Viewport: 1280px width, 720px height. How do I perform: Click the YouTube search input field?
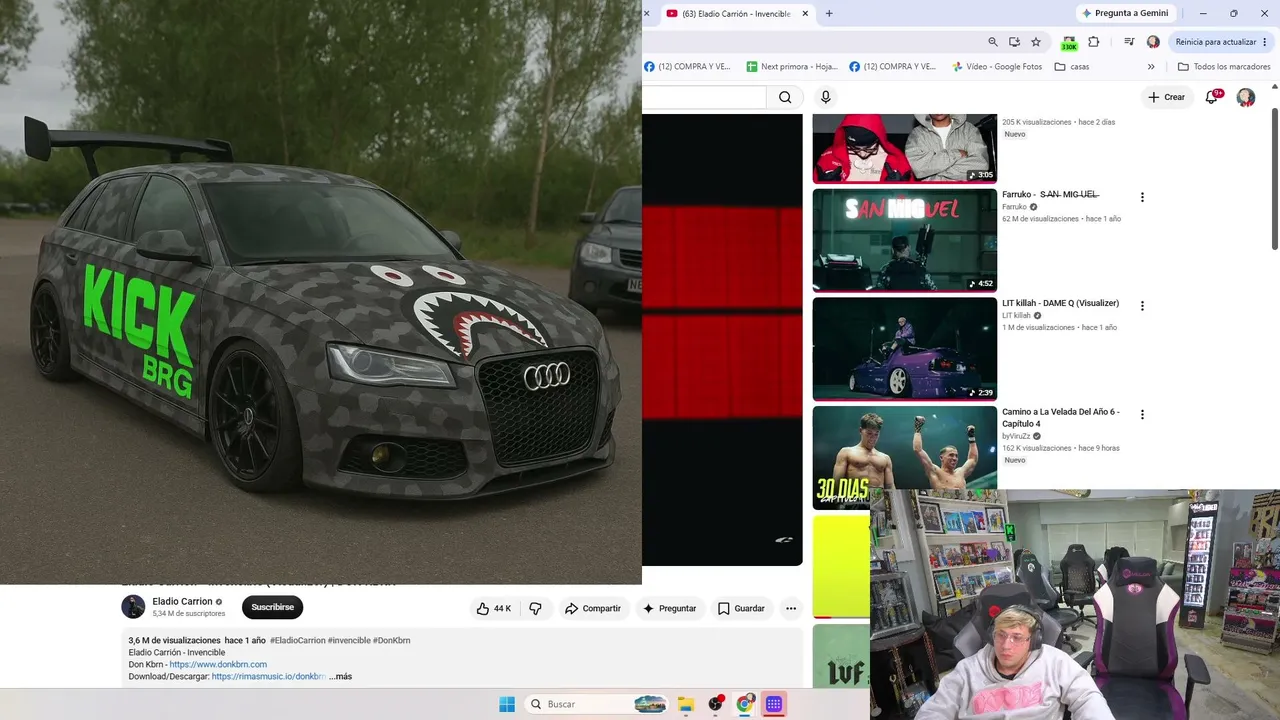(x=704, y=97)
